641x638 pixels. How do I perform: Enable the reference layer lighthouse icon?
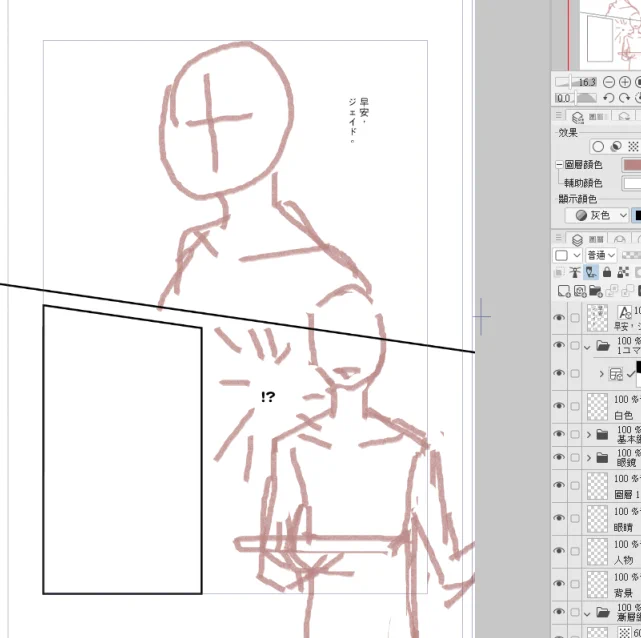coord(575,272)
